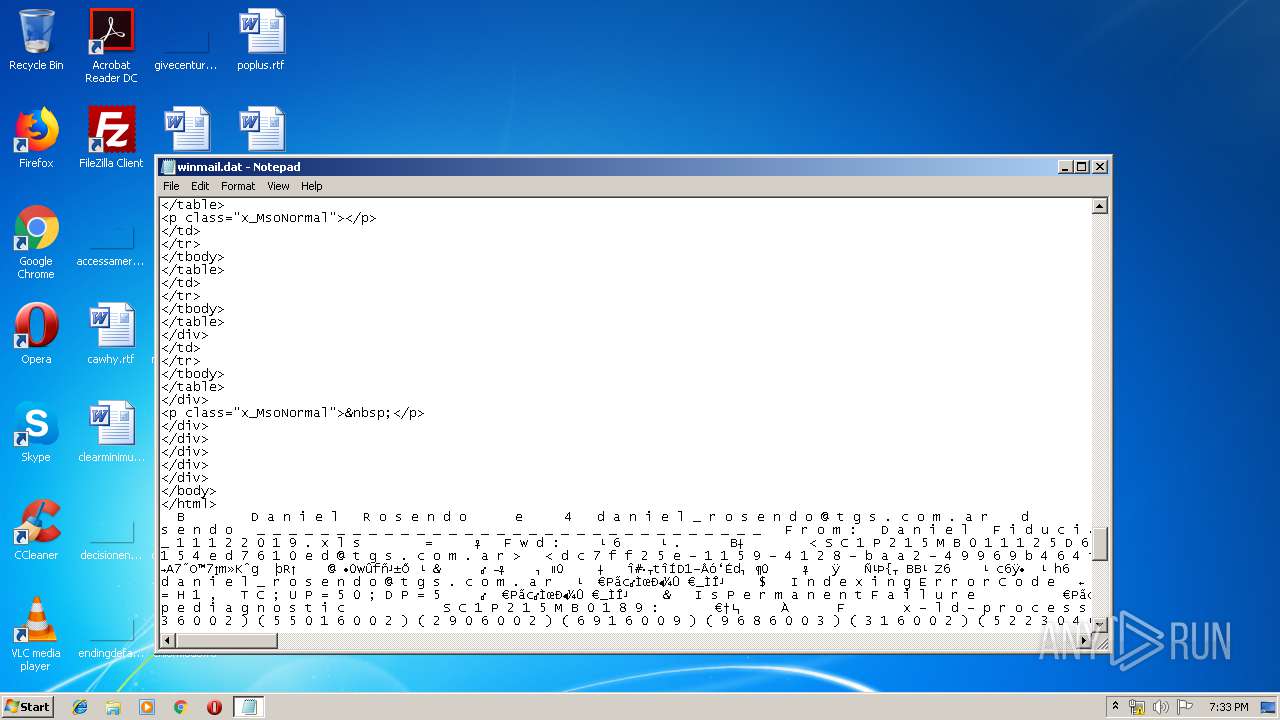Open the clearminimu... Word document
This screenshot has width=1280, height=720.
pos(111,432)
